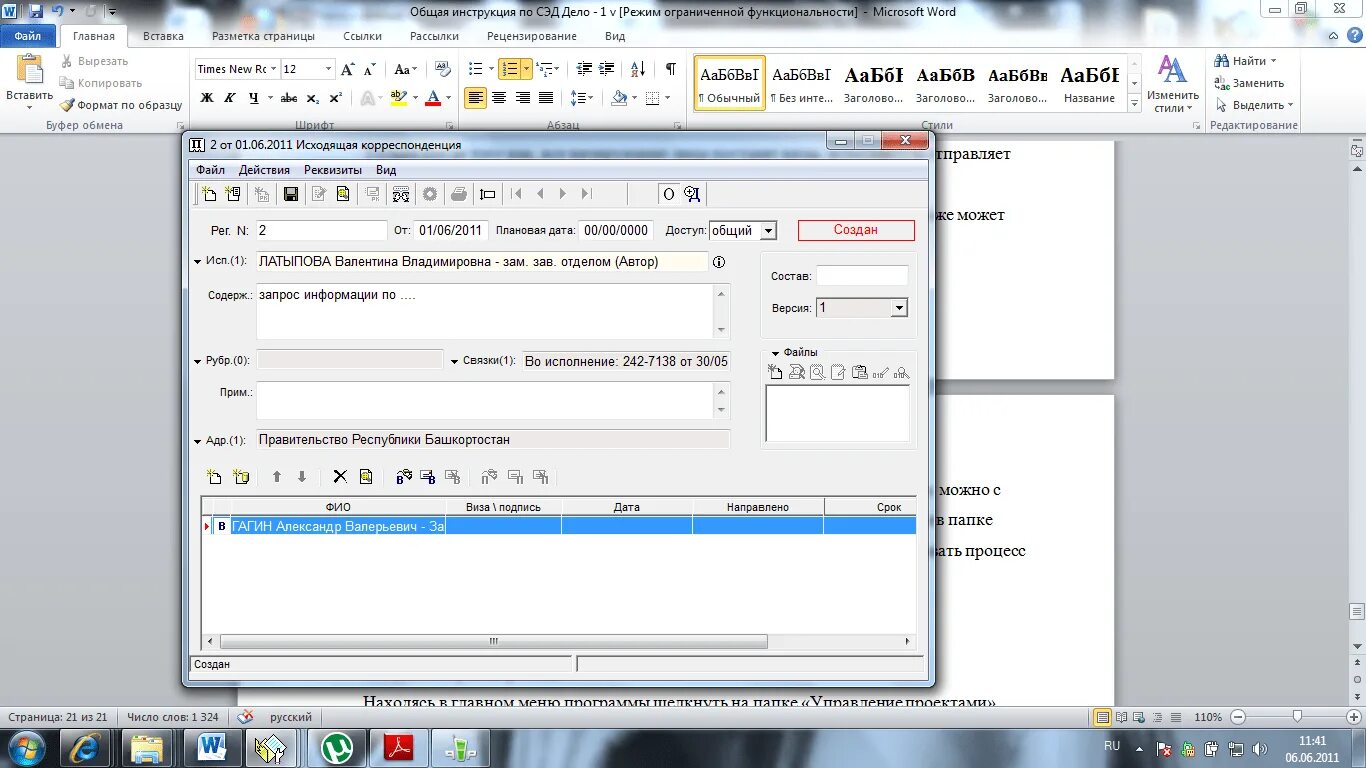Expand the Исп.(1) section arrow
Viewport: 1366px width, 768px height.
pos(198,261)
